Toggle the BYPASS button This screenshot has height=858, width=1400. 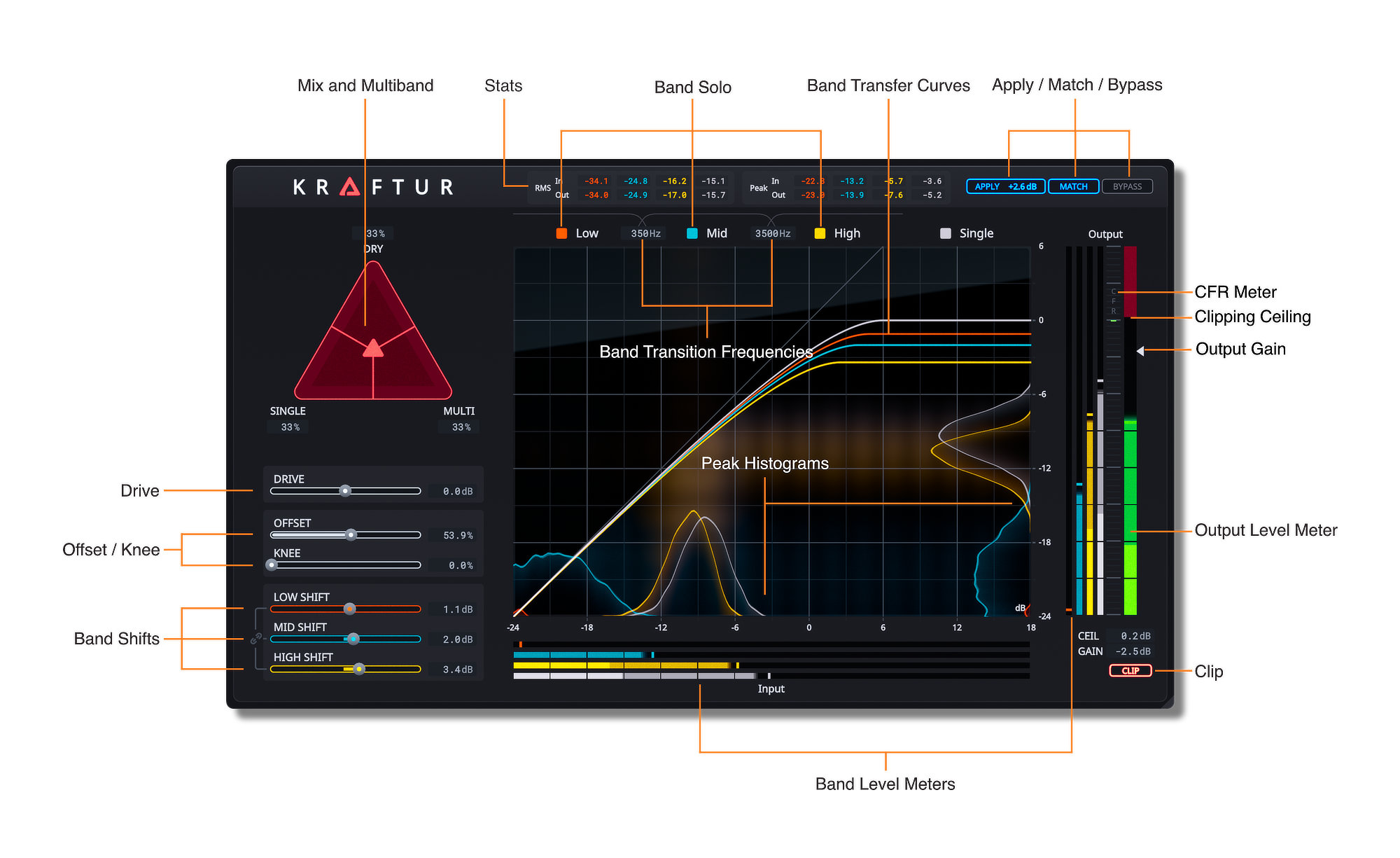(x=1127, y=186)
